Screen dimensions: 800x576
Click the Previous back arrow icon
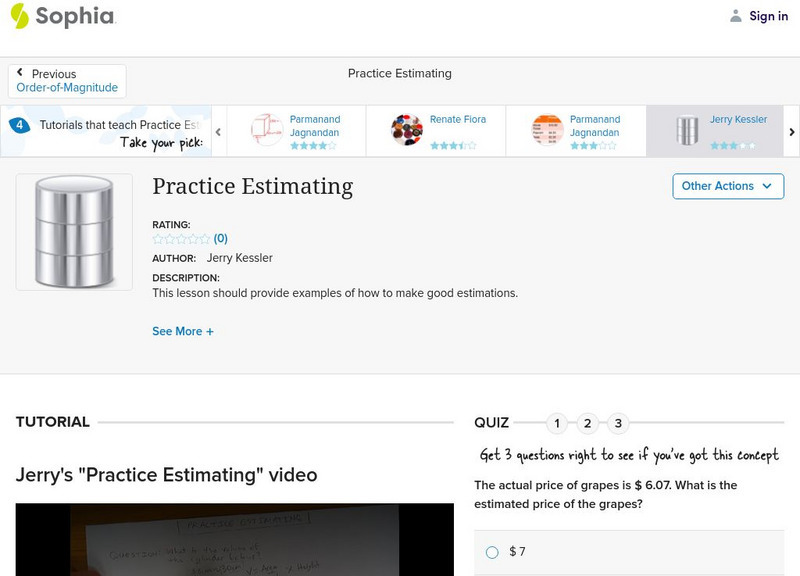(20, 73)
